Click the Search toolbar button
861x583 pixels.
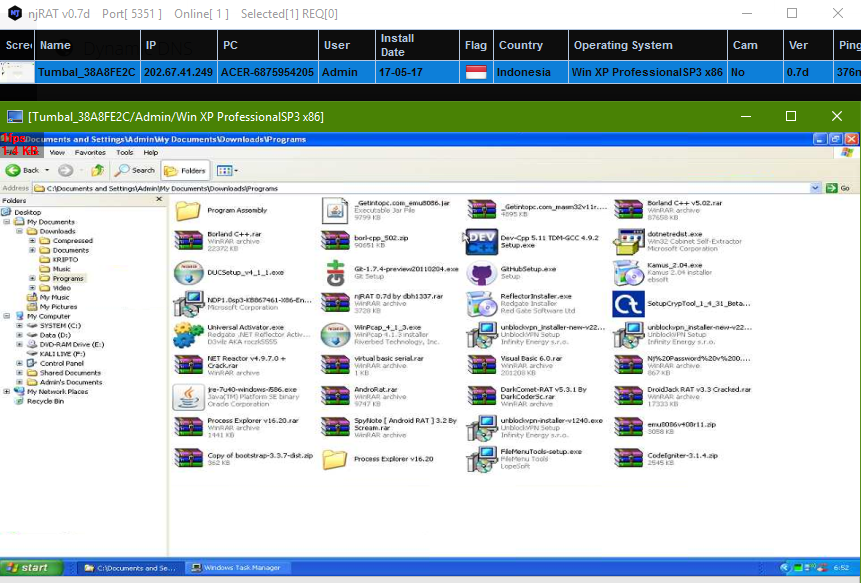tap(135, 170)
